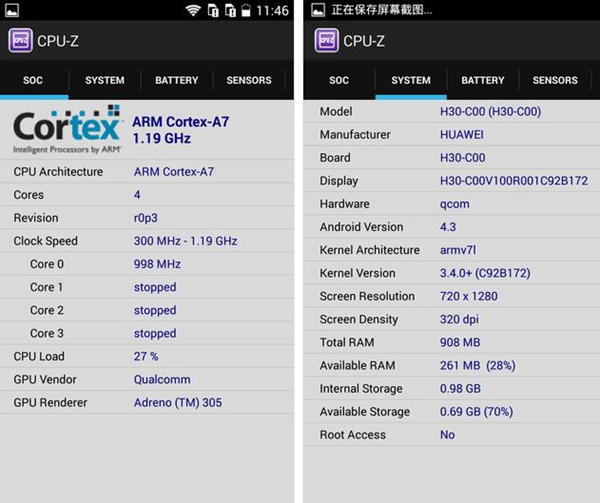
Task: Open SOC tab in left screenshot
Action: (33, 80)
